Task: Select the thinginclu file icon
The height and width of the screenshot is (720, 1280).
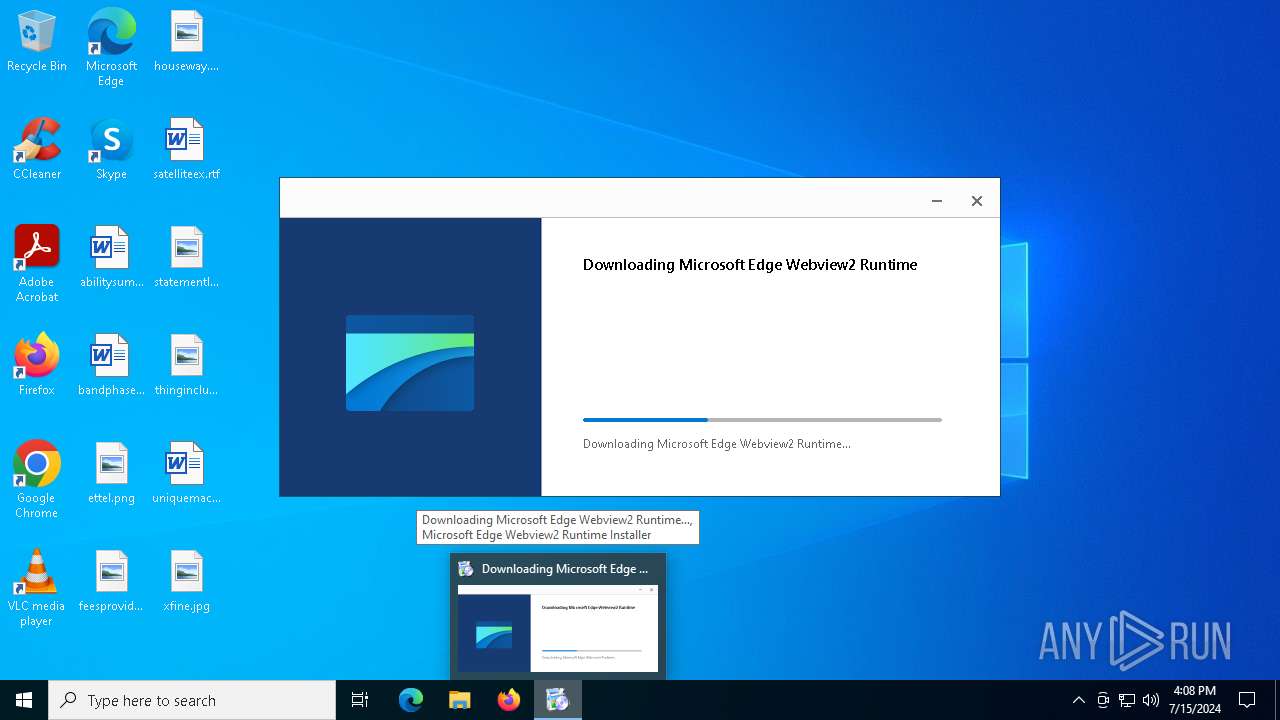Action: 186,366
